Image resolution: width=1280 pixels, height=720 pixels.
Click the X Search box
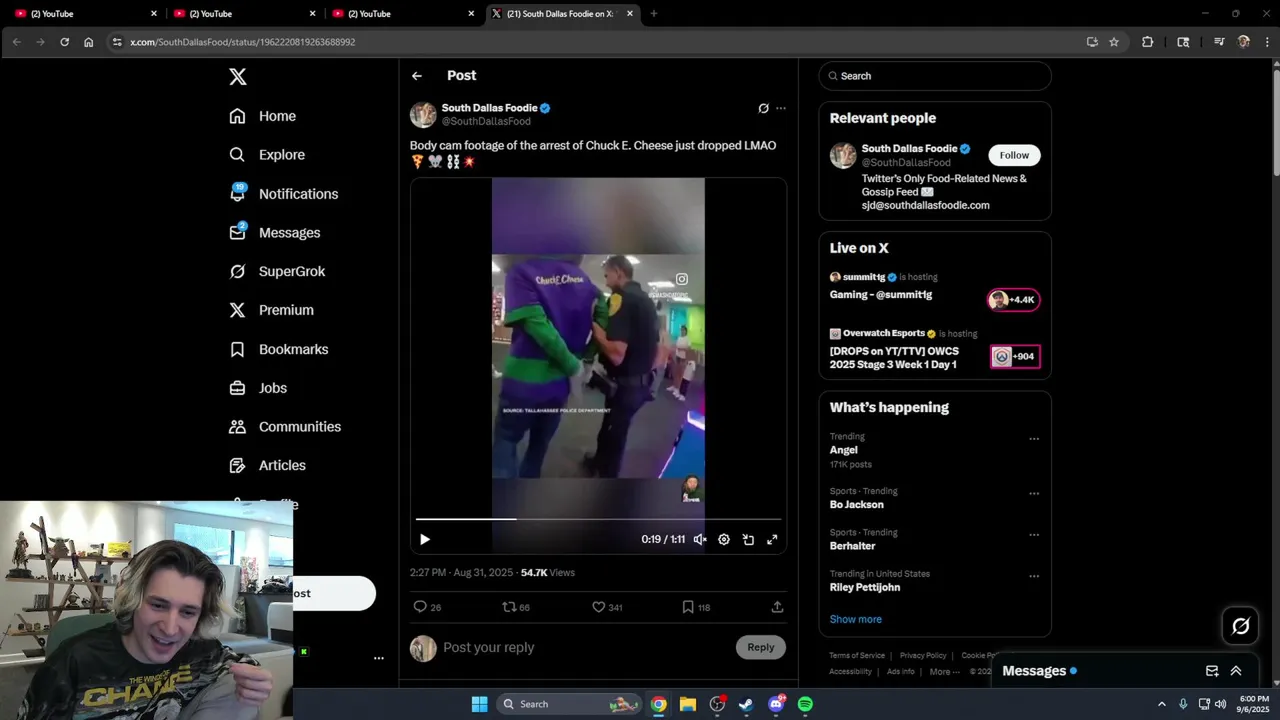click(x=935, y=76)
